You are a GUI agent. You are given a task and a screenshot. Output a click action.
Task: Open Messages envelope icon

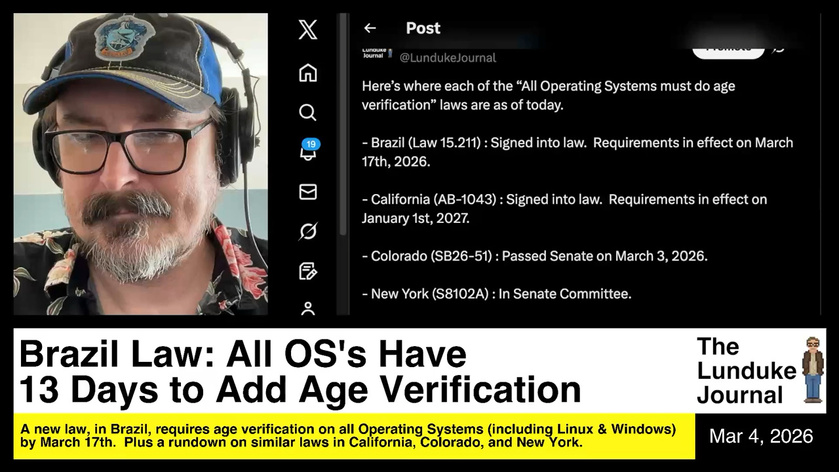point(308,192)
